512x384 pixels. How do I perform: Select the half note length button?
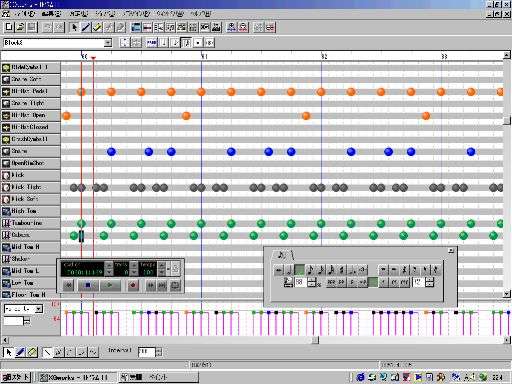coord(289,270)
